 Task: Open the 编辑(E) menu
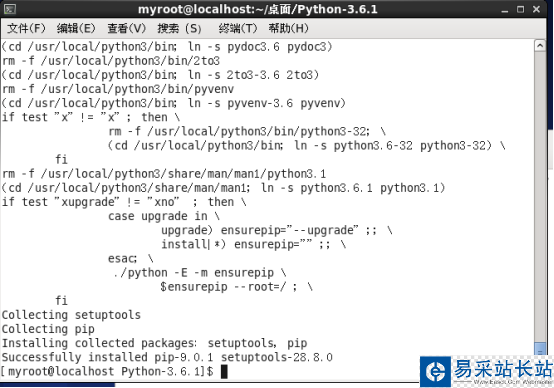click(x=76, y=28)
